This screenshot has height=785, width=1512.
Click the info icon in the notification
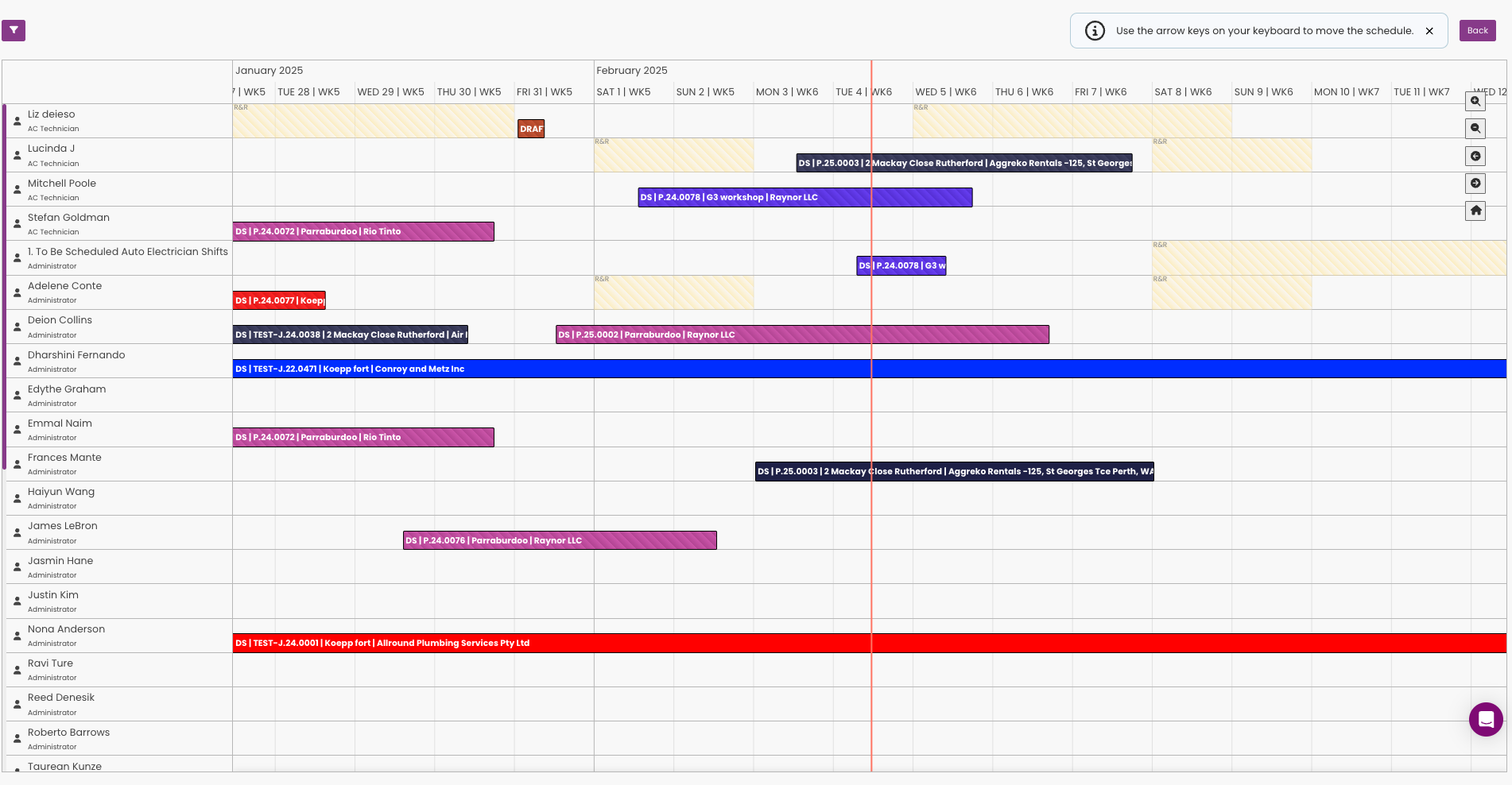[1095, 31]
